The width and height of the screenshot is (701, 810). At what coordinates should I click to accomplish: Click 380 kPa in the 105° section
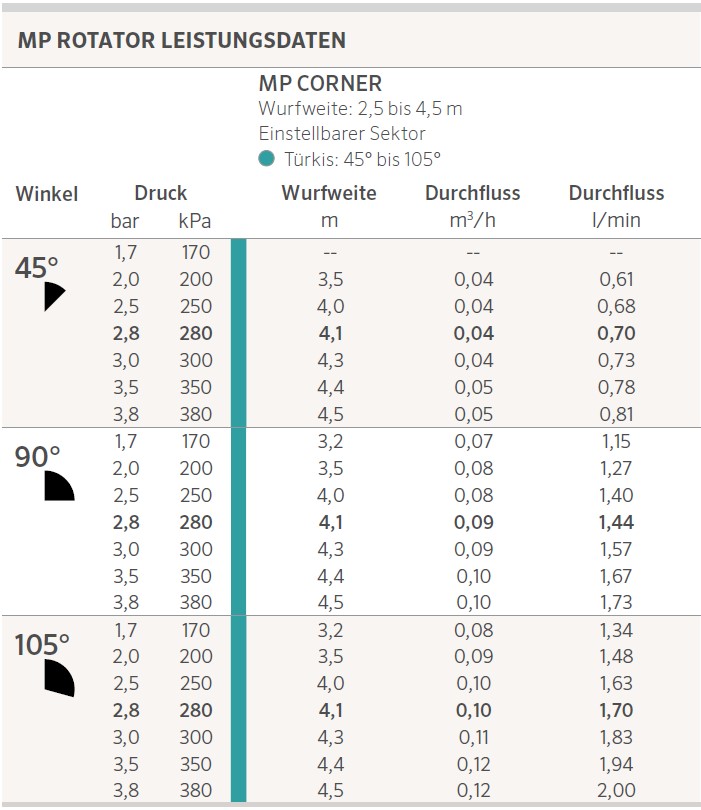point(196,790)
